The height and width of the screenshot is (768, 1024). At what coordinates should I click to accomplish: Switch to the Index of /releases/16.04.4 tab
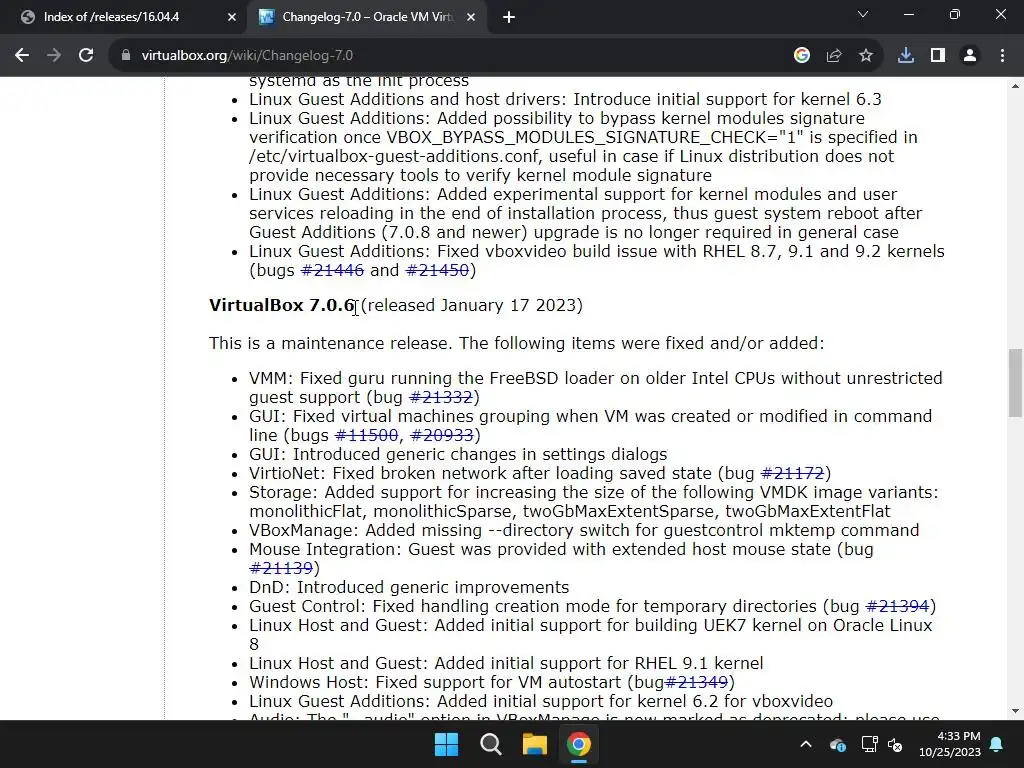123,18
